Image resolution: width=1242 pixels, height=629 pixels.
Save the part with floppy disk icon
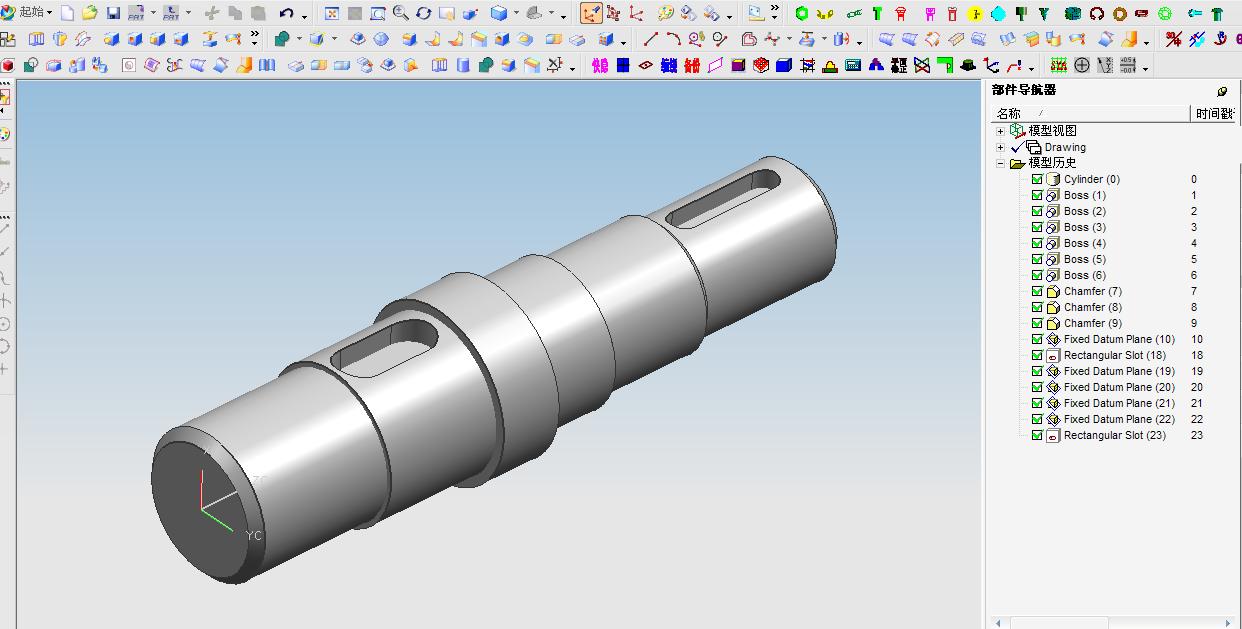coord(113,13)
